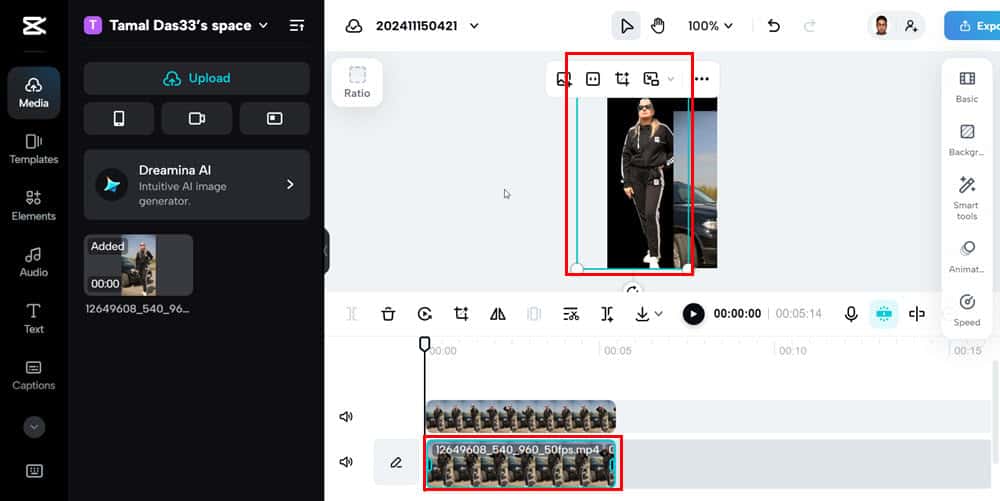This screenshot has width=1000, height=501.
Task: Click the remove background icon above canvas
Action: coord(651,79)
